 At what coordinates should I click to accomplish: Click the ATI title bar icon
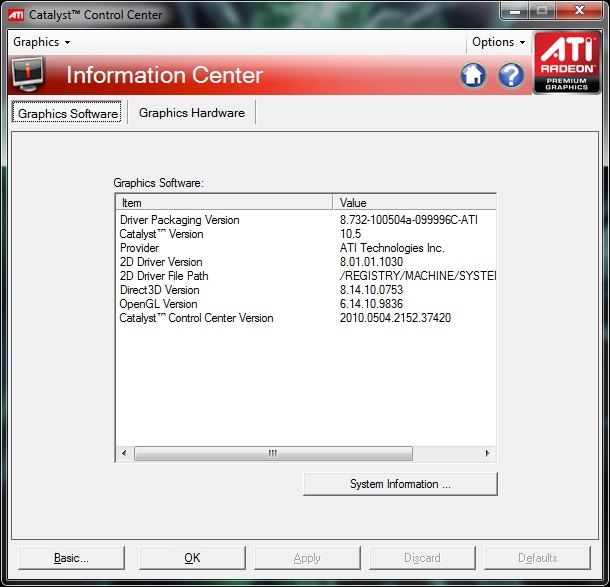point(17,15)
